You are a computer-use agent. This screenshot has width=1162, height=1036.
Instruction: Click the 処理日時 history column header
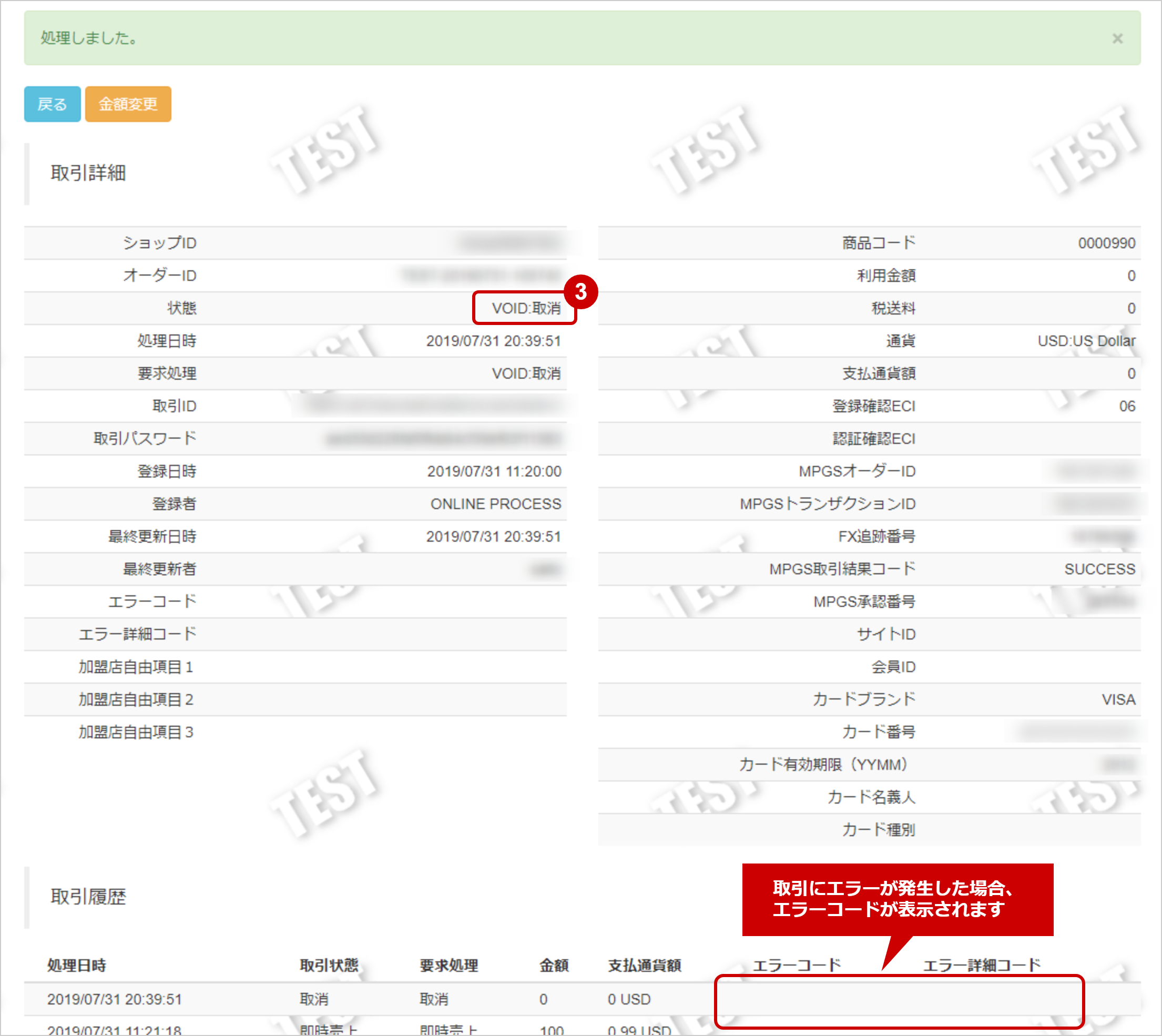click(x=76, y=966)
